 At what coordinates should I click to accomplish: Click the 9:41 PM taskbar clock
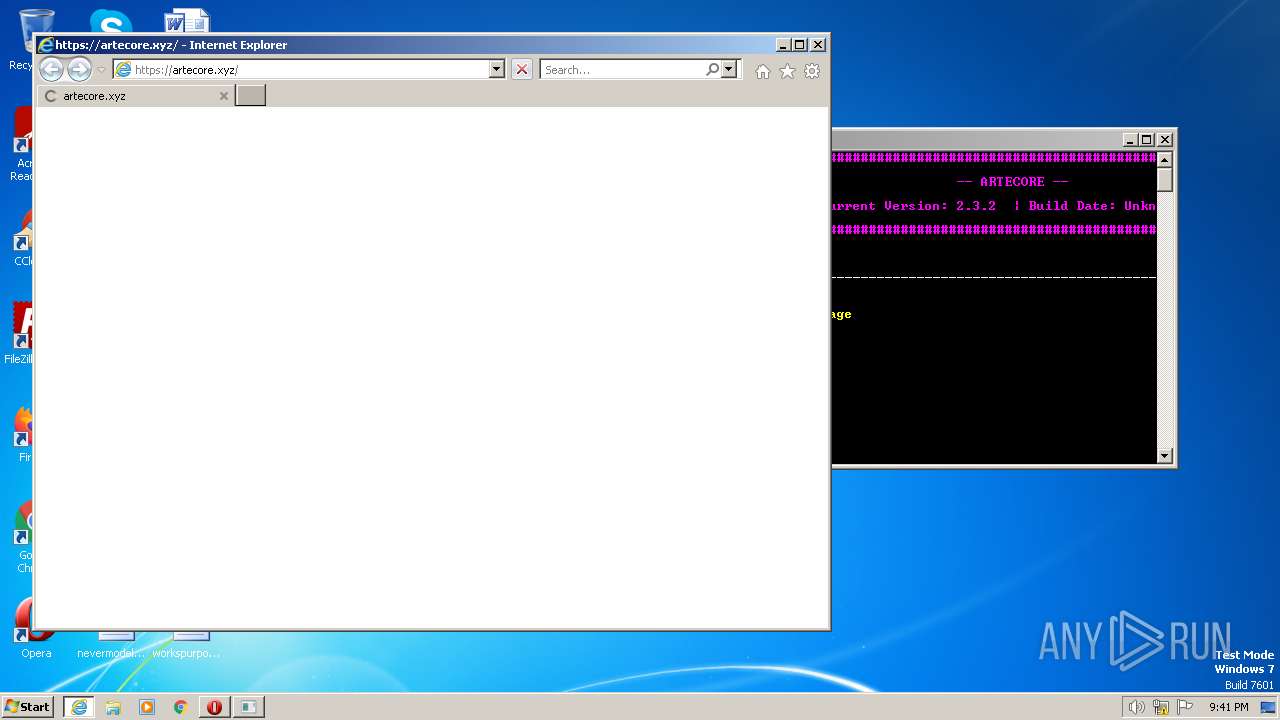tap(1228, 707)
